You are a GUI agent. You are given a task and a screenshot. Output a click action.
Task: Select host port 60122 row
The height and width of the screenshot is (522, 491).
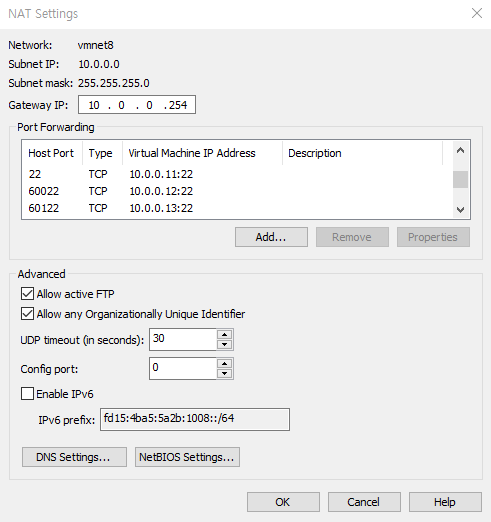tap(237, 208)
